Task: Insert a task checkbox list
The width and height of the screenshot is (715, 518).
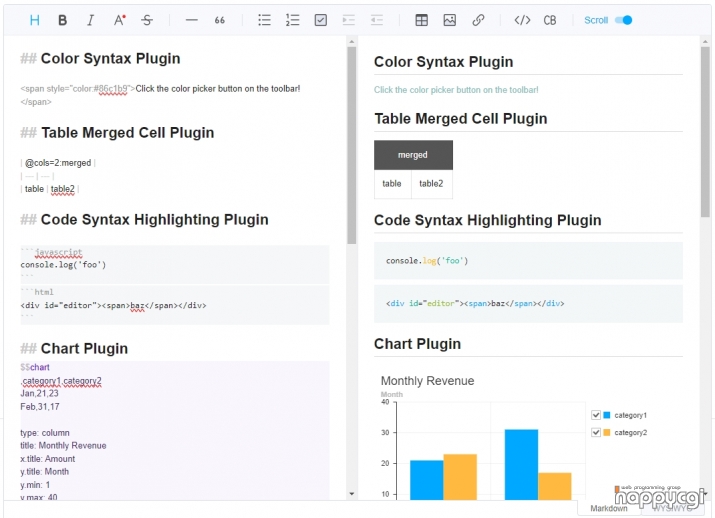Action: [x=321, y=20]
